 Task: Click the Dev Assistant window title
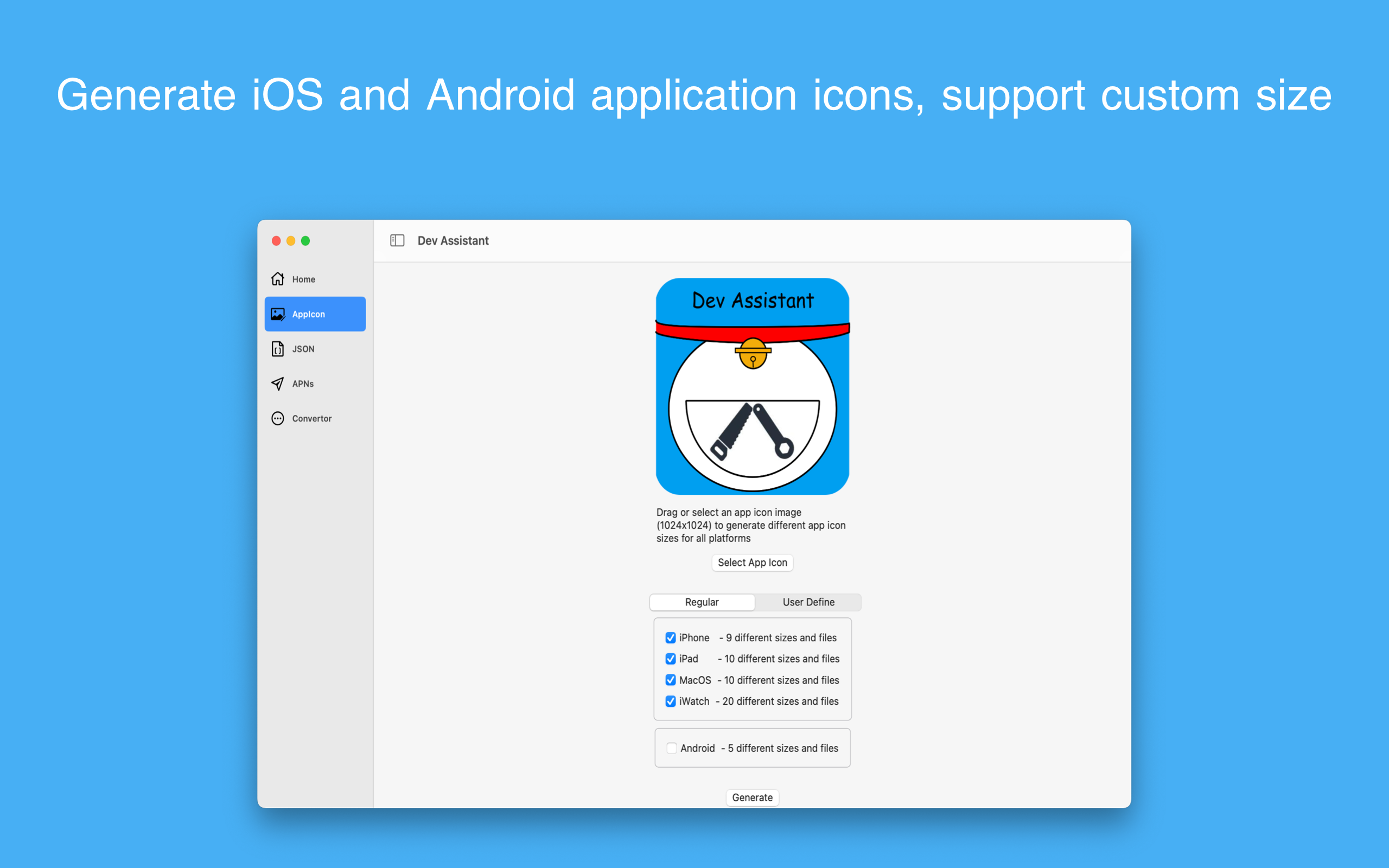453,240
